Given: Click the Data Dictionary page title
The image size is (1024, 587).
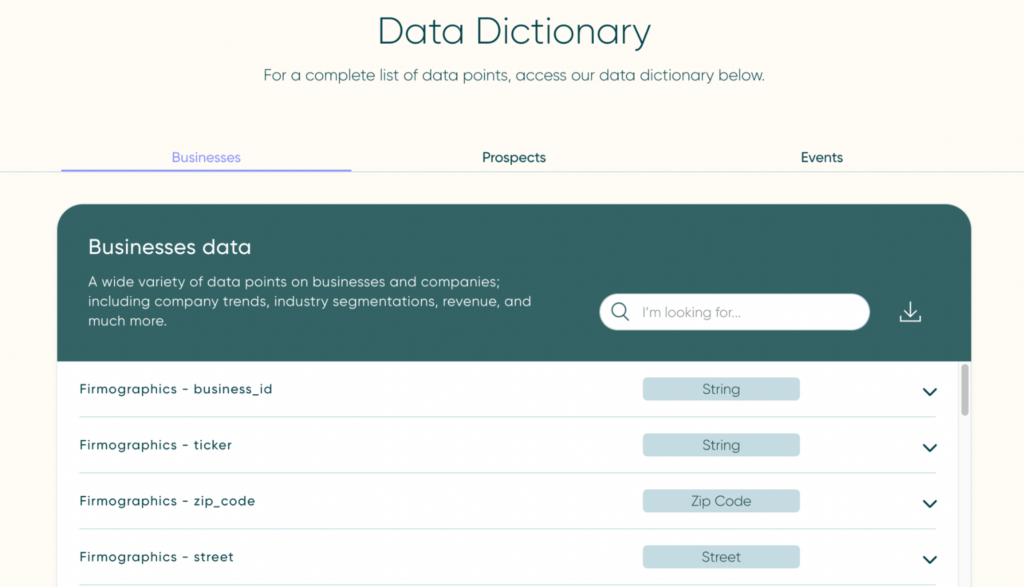Looking at the screenshot, I should pyautogui.click(x=512, y=32).
